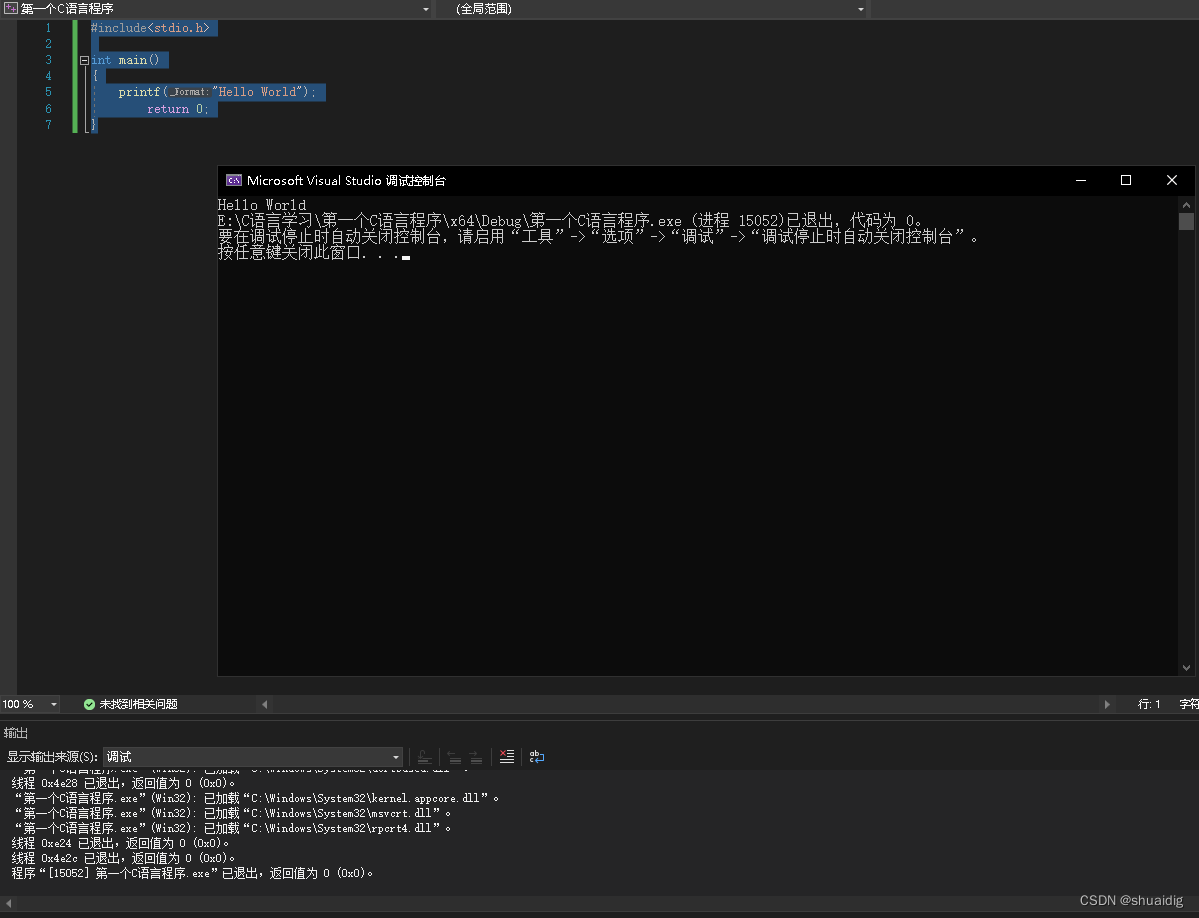
Task: Click the Hello World console output line
Action: click(262, 205)
